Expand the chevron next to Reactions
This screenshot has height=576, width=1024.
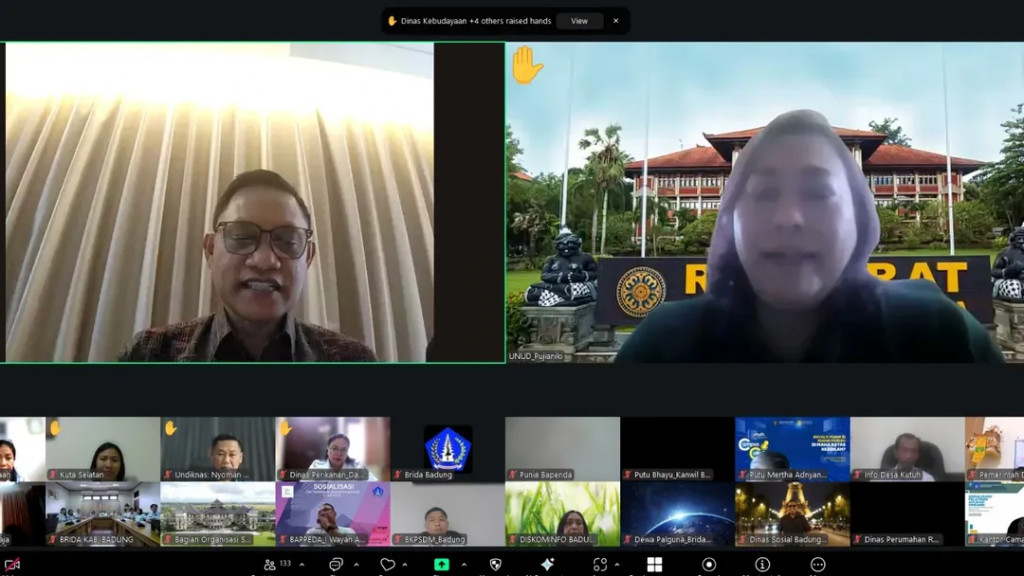(405, 565)
